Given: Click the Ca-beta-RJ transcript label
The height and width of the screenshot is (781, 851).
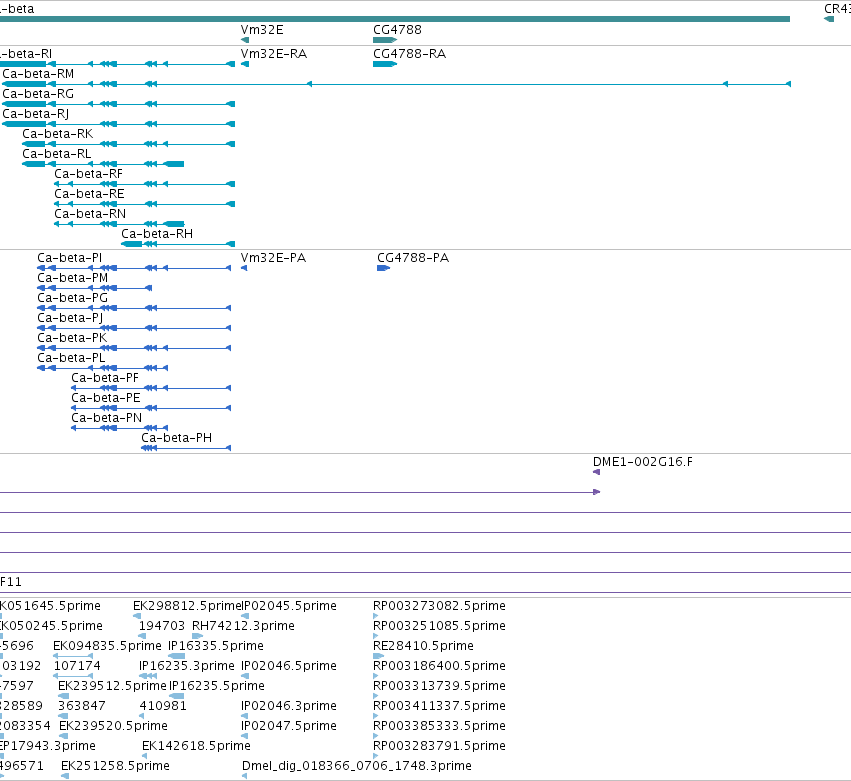Looking at the screenshot, I should [35, 114].
